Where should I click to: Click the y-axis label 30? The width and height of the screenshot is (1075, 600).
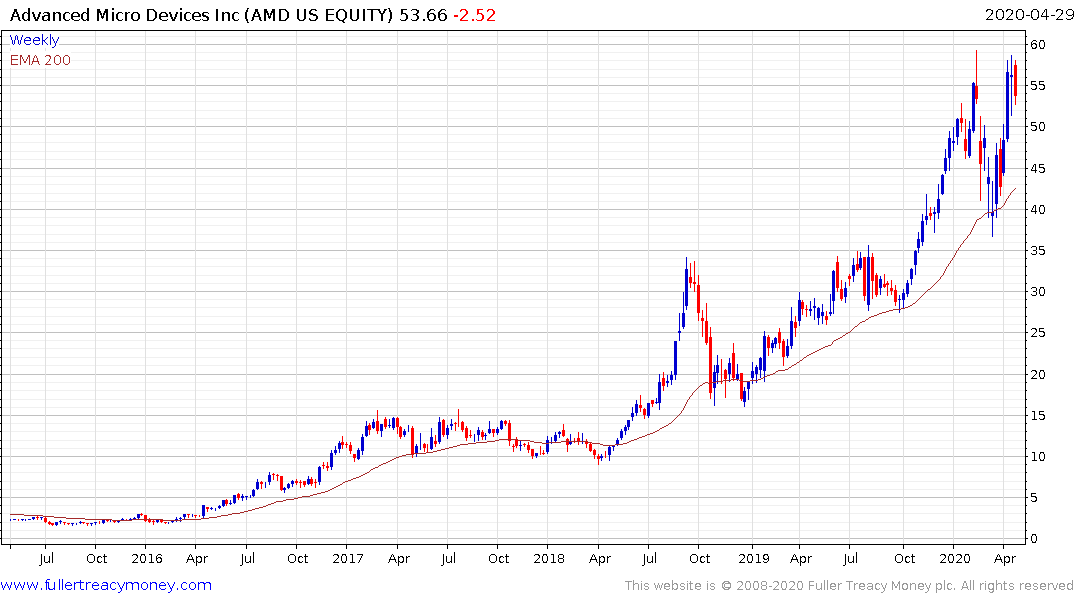(x=1037, y=292)
